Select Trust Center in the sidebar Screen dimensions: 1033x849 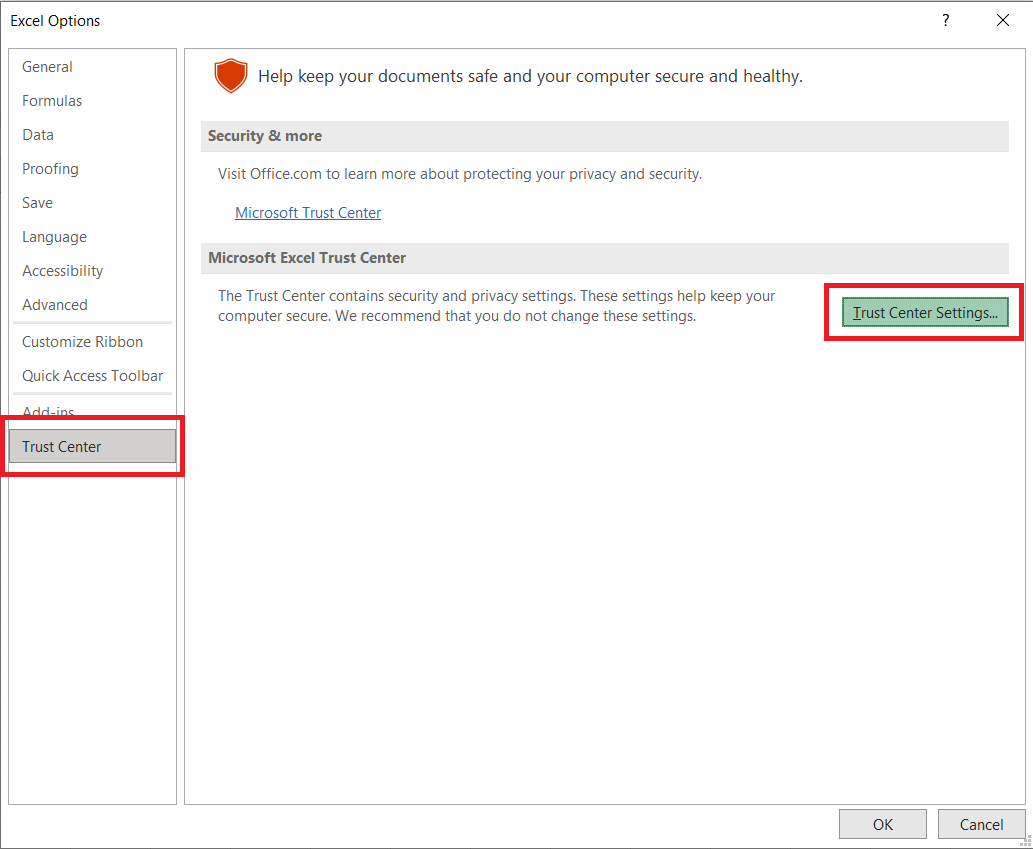click(x=62, y=447)
